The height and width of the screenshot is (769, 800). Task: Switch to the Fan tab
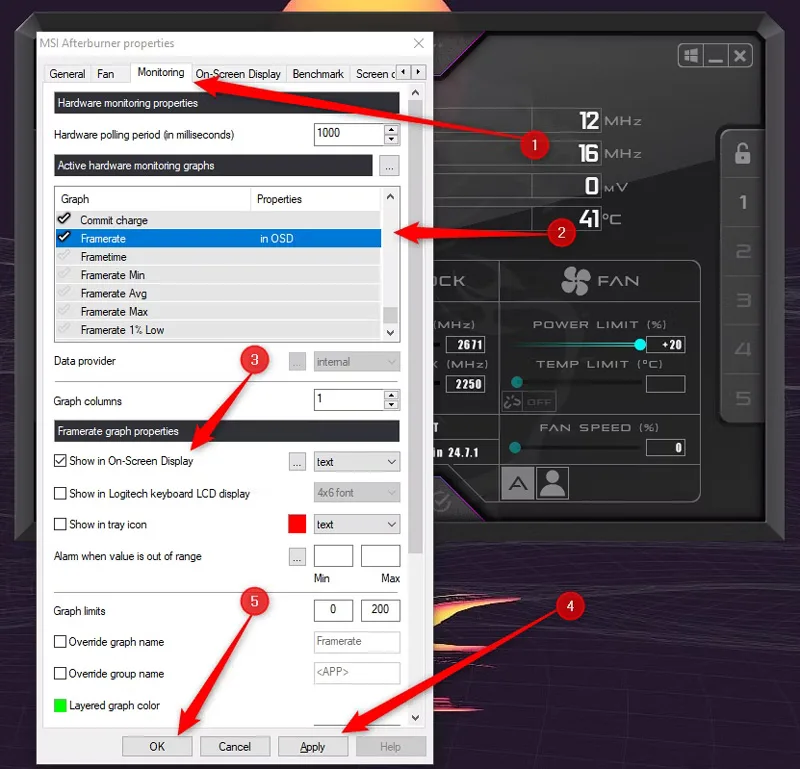pos(105,74)
